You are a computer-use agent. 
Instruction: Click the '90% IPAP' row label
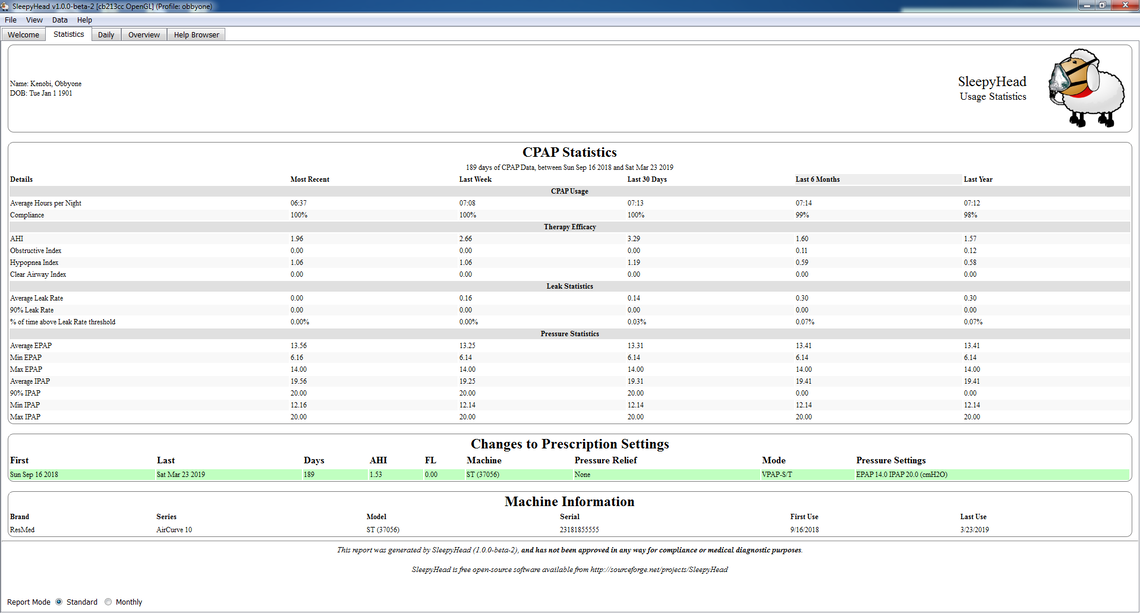[25, 393]
